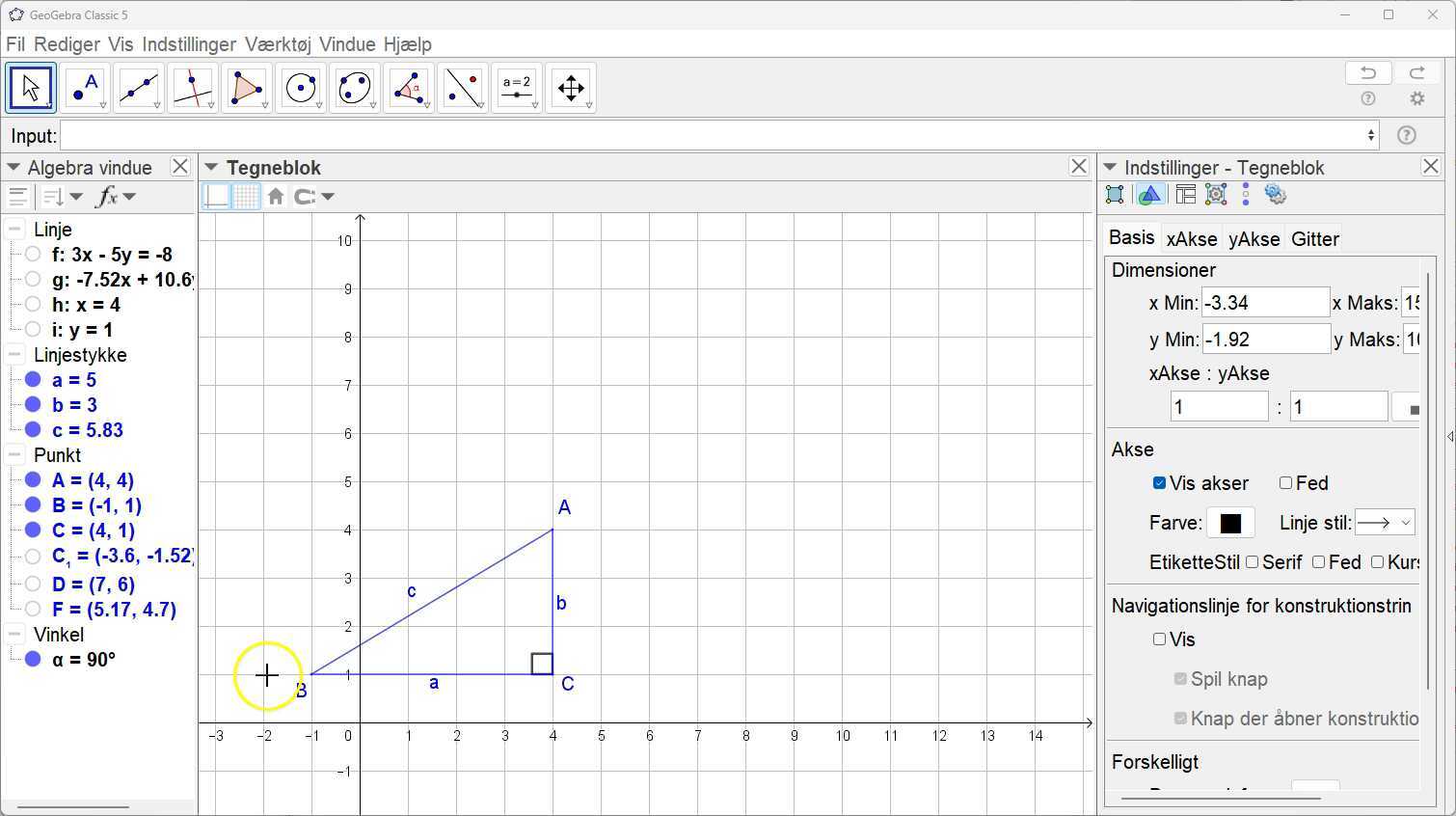Toggle grid display on the Tegneblok toolbar
This screenshot has height=816, width=1456.
[x=247, y=196]
